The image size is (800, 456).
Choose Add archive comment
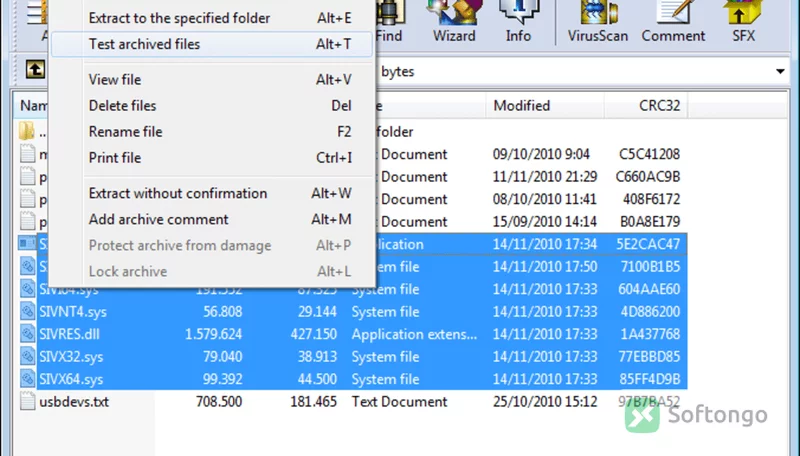[212, 219]
